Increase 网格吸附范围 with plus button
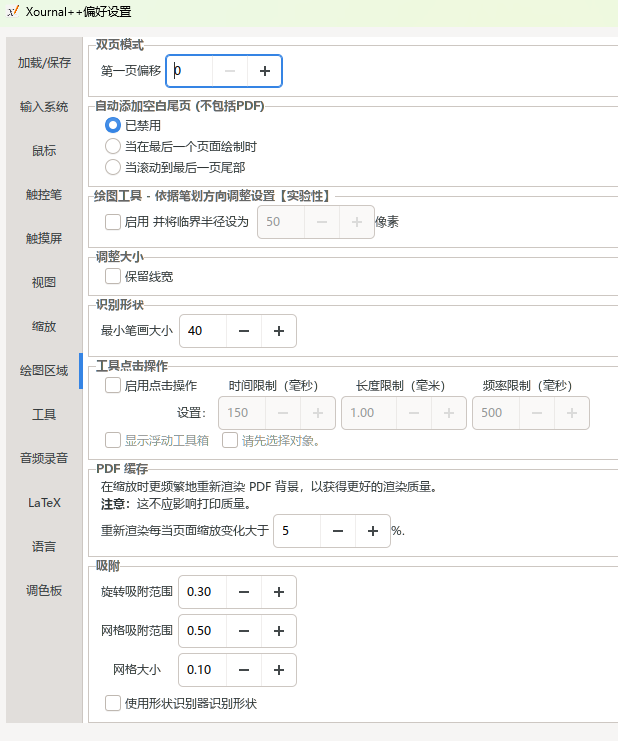The width and height of the screenshot is (618, 741). click(x=279, y=631)
